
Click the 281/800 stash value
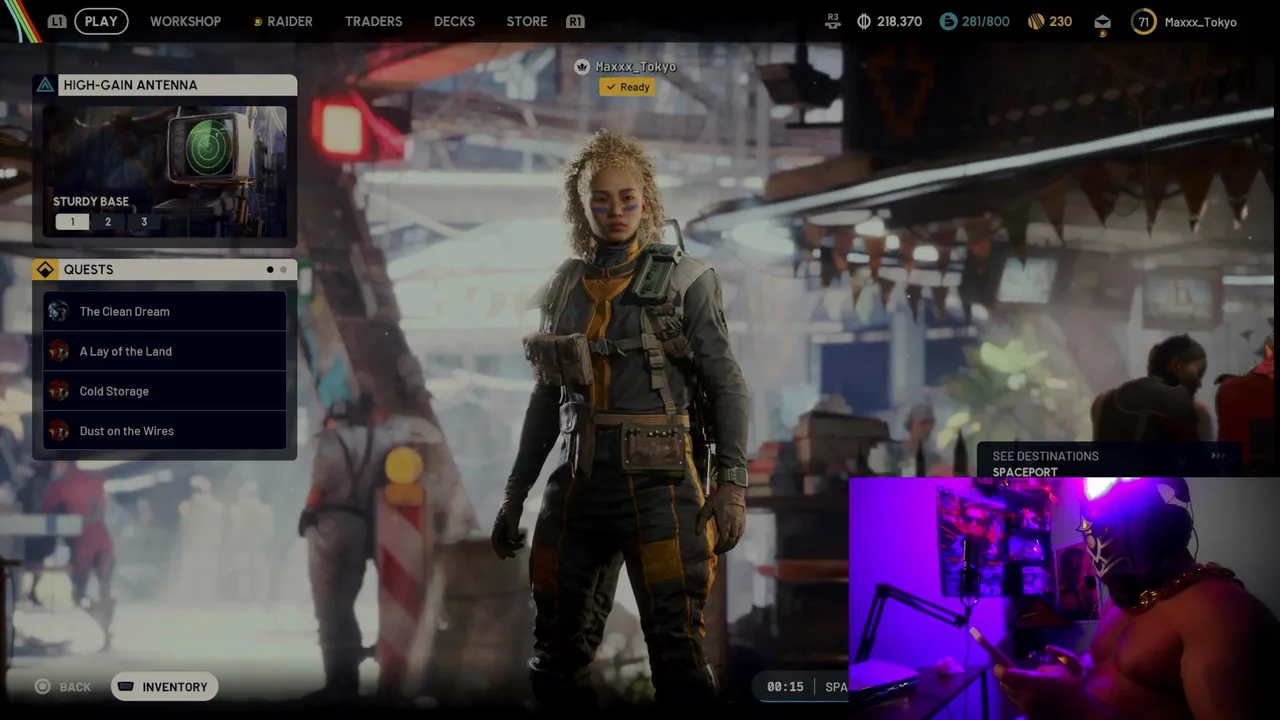click(x=985, y=21)
